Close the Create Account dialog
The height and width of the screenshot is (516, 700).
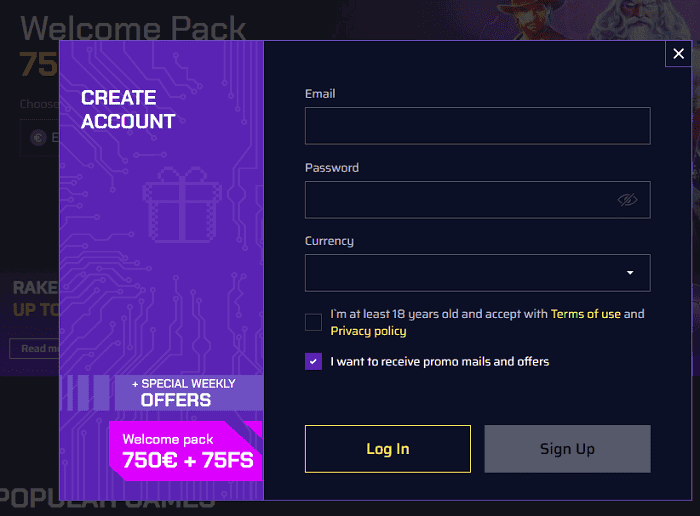pos(679,54)
